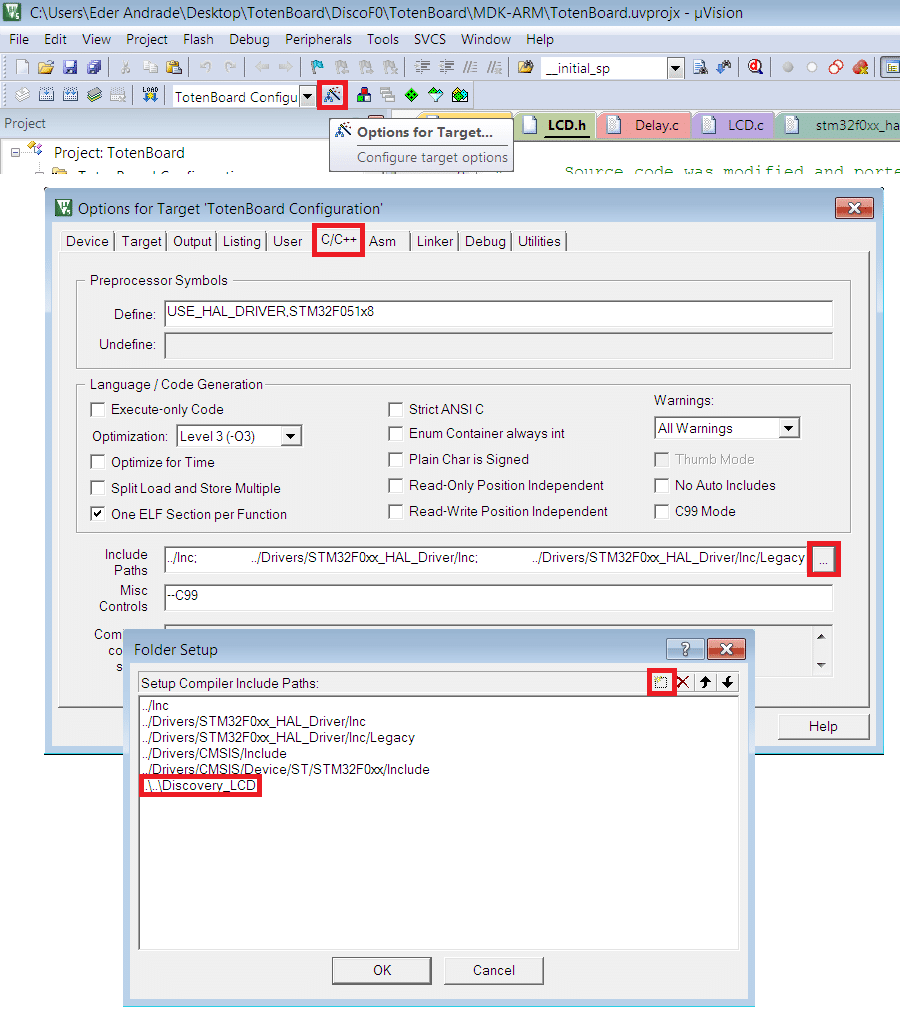Delete selected include path with red X
Viewport: 900px width, 1009px height.
(684, 682)
